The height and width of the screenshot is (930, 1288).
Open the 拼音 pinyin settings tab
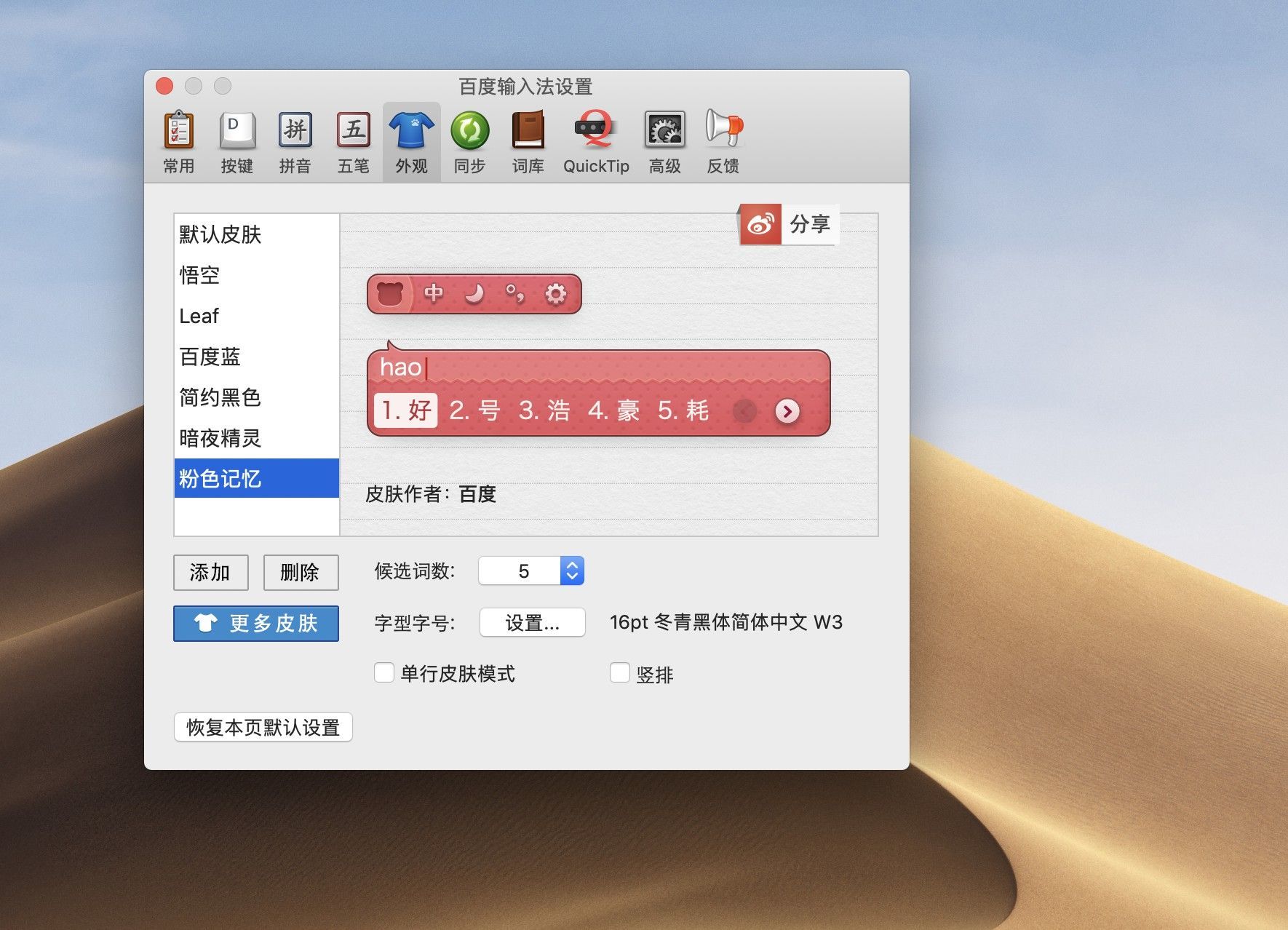295,143
